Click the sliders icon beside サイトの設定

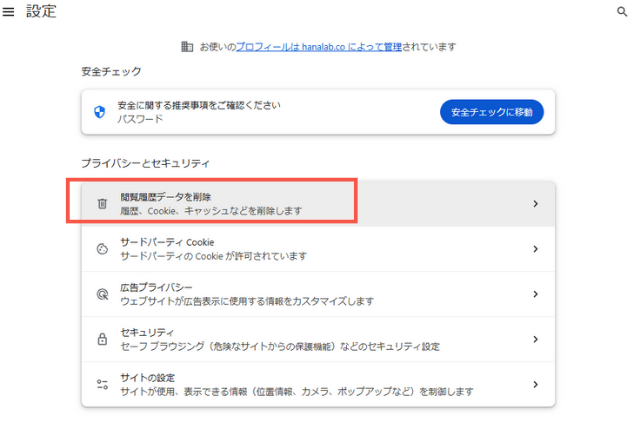pyautogui.click(x=101, y=384)
